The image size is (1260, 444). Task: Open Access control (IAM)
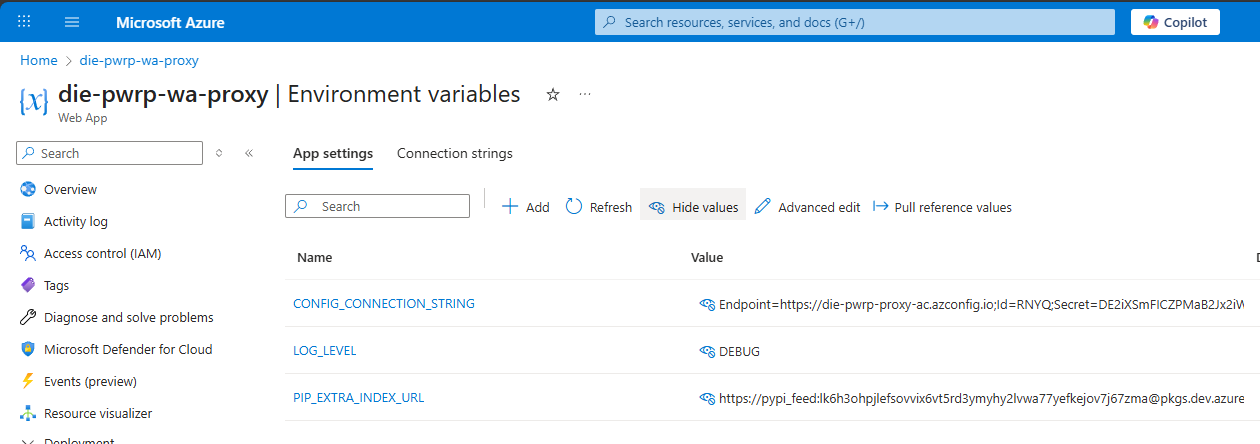tap(102, 253)
